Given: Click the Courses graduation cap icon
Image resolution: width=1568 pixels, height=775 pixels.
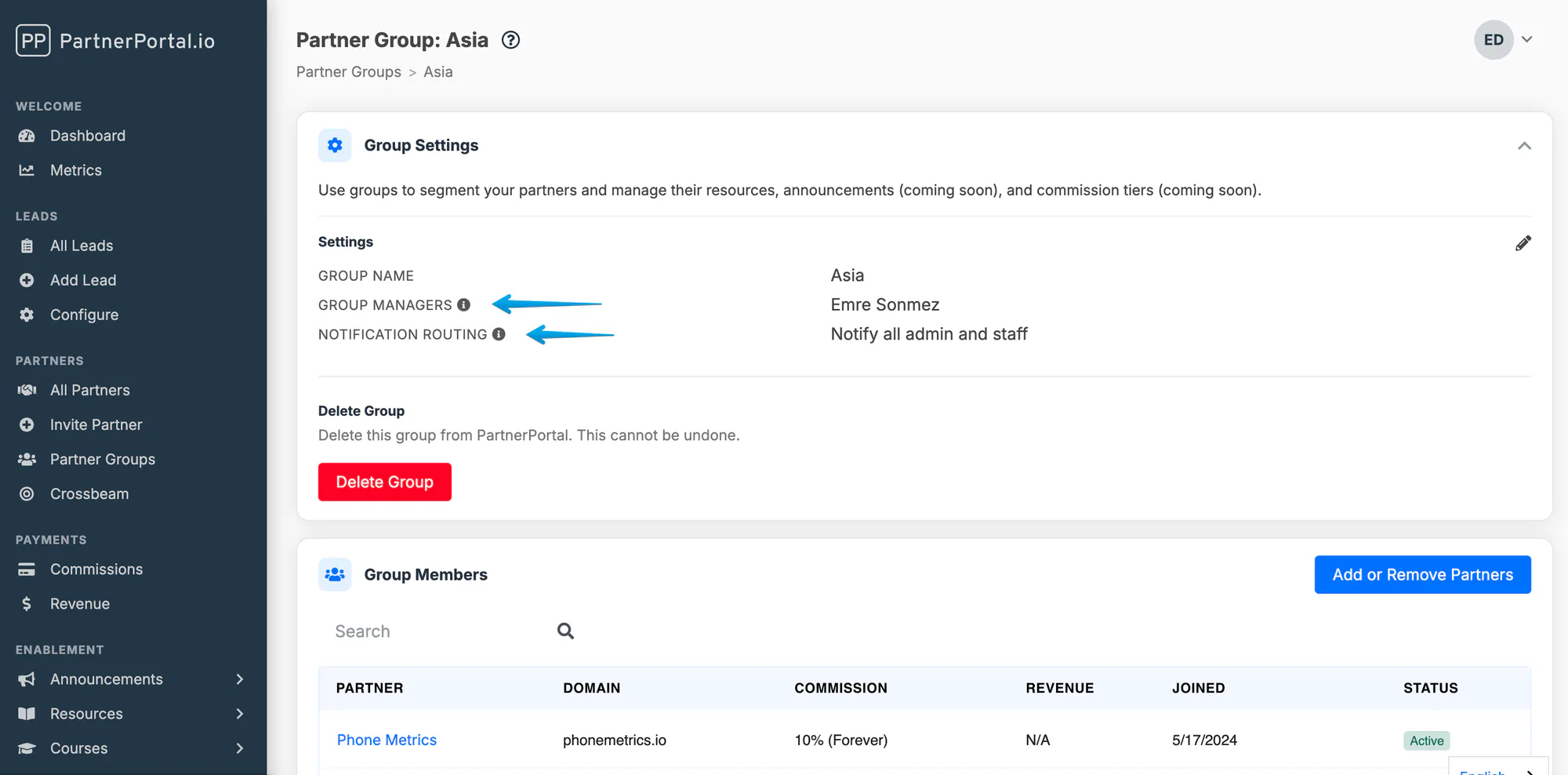Looking at the screenshot, I should (x=27, y=748).
